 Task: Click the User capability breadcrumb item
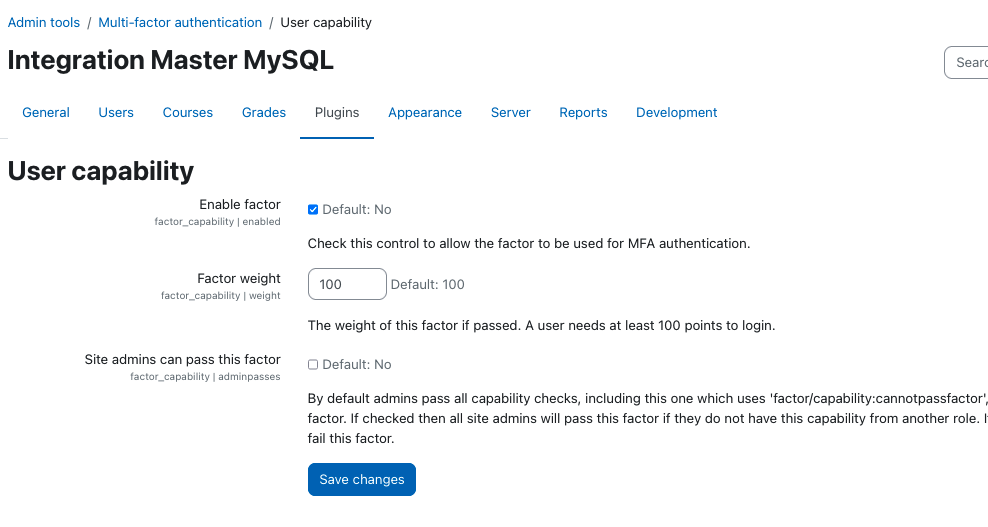(x=326, y=23)
